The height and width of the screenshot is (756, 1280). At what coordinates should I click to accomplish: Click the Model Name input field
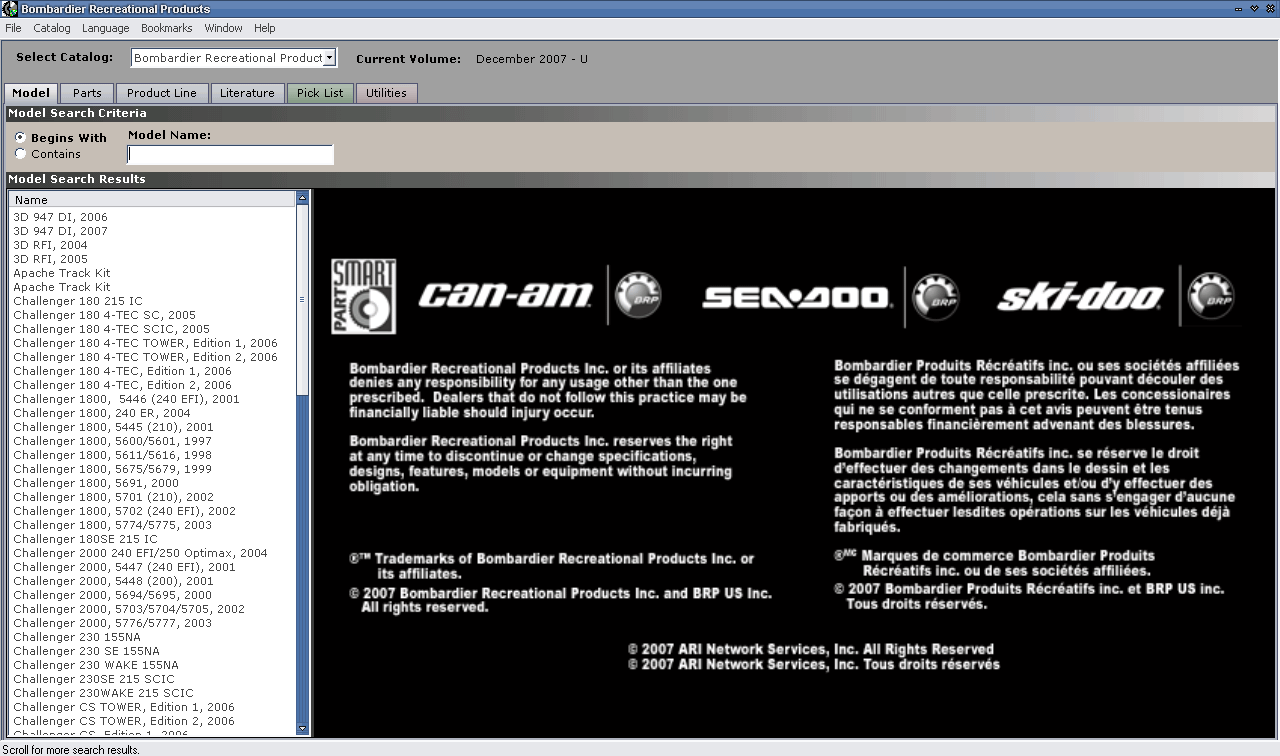pos(230,155)
